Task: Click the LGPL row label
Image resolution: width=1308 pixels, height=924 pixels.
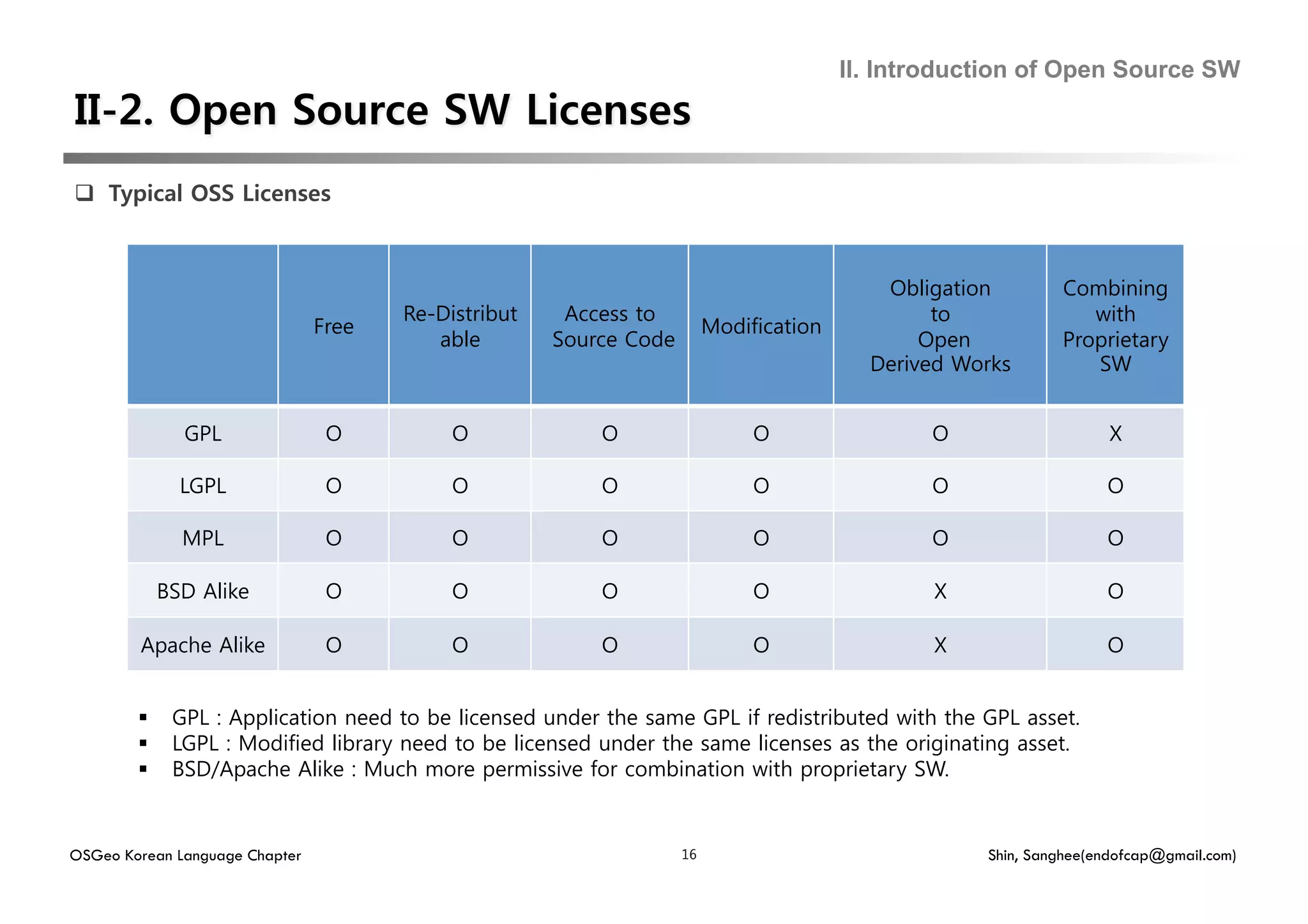Action: tap(203, 486)
